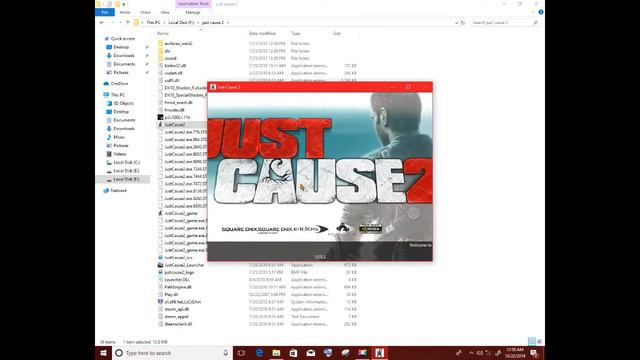
Task: Open pinned Documents under Quick access
Action: click(124, 64)
